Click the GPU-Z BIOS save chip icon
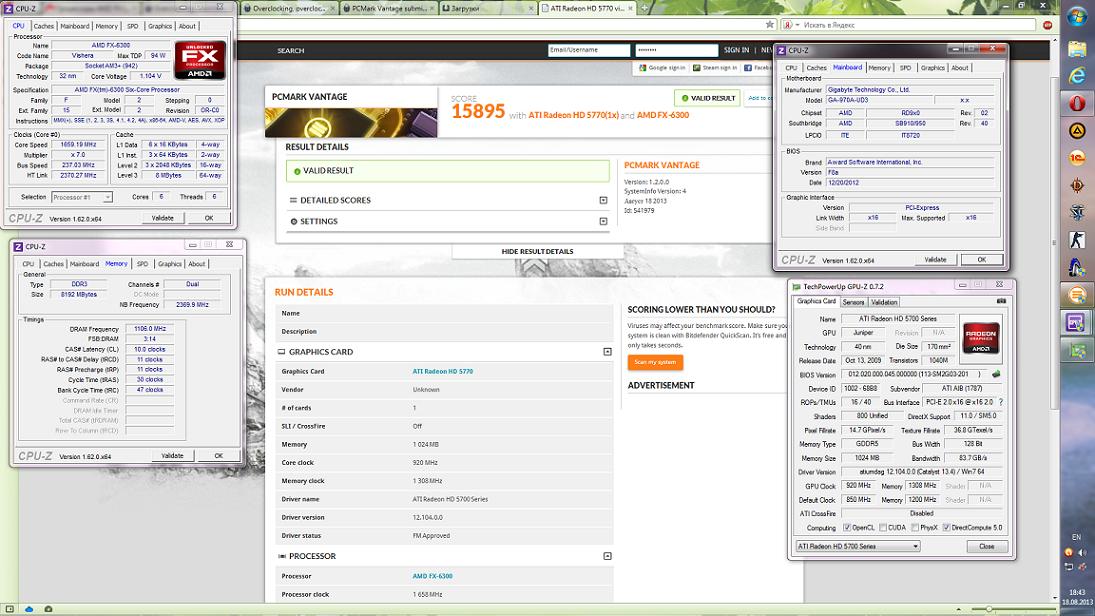 click(x=996, y=374)
